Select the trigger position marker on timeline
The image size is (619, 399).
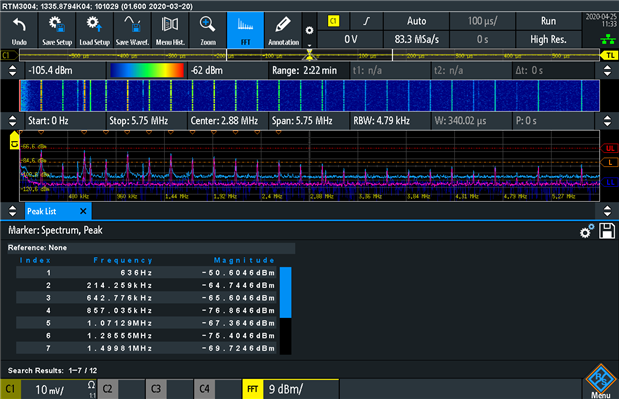pyautogui.click(x=310, y=55)
